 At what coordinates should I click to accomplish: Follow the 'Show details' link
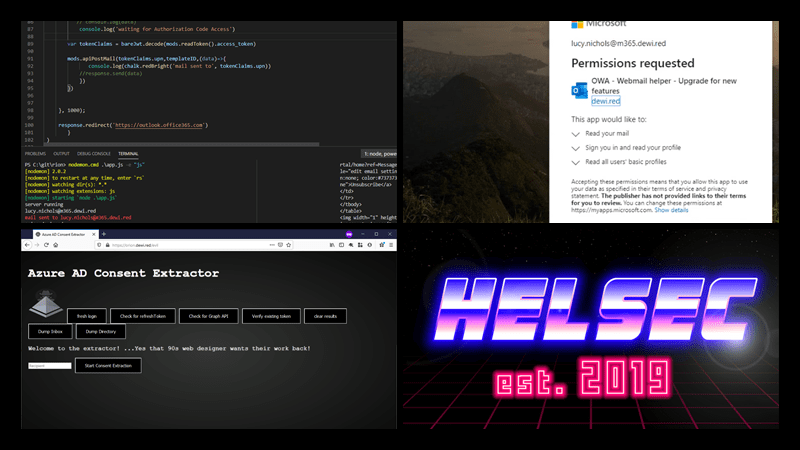(x=671, y=210)
